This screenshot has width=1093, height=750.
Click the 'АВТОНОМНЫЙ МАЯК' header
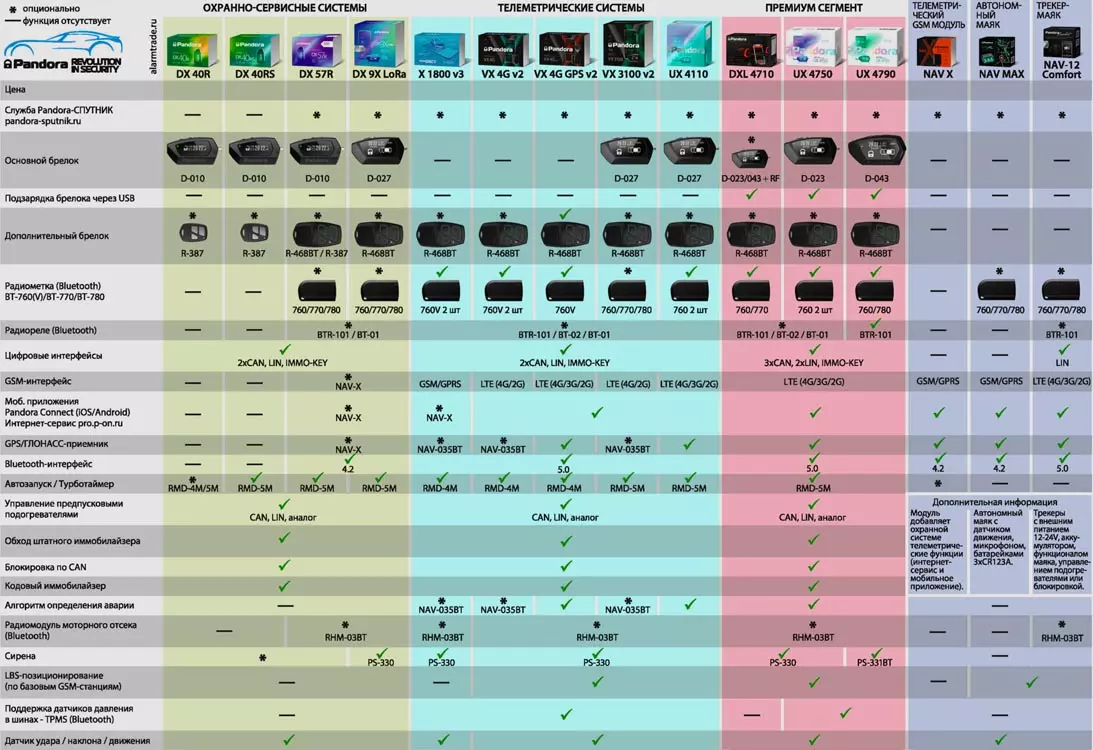tap(998, 15)
